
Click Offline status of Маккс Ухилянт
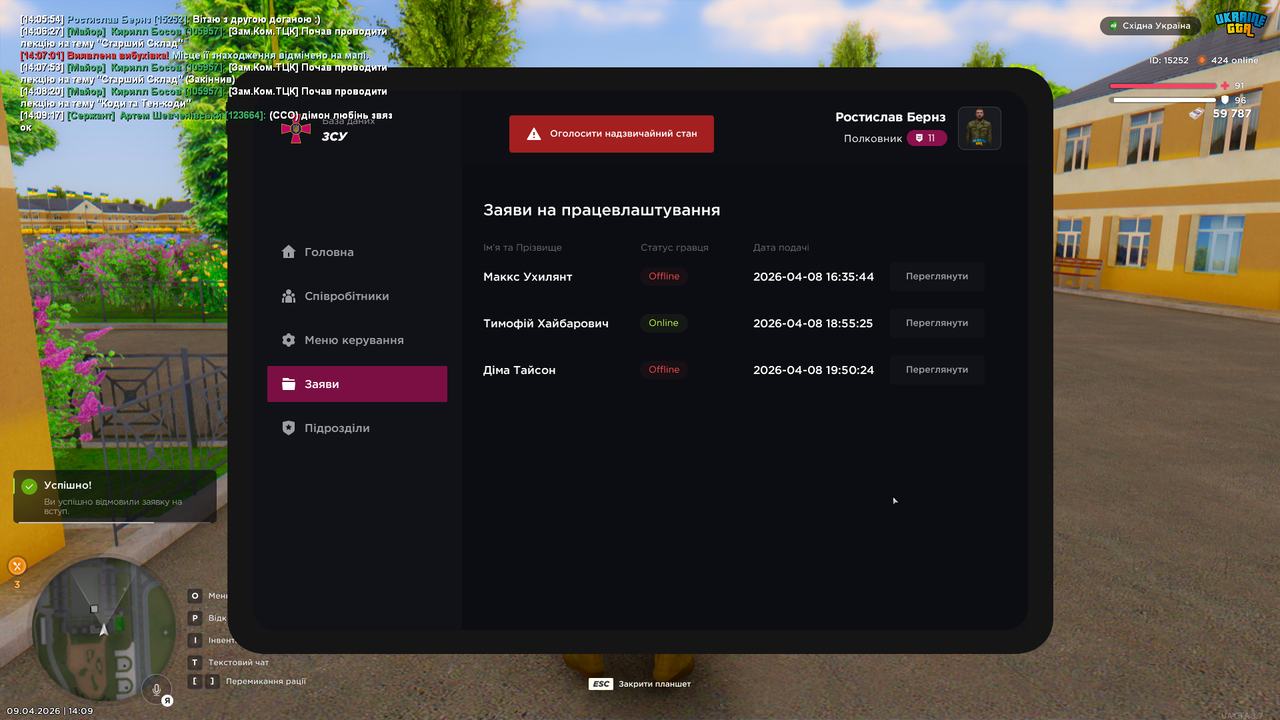(664, 276)
